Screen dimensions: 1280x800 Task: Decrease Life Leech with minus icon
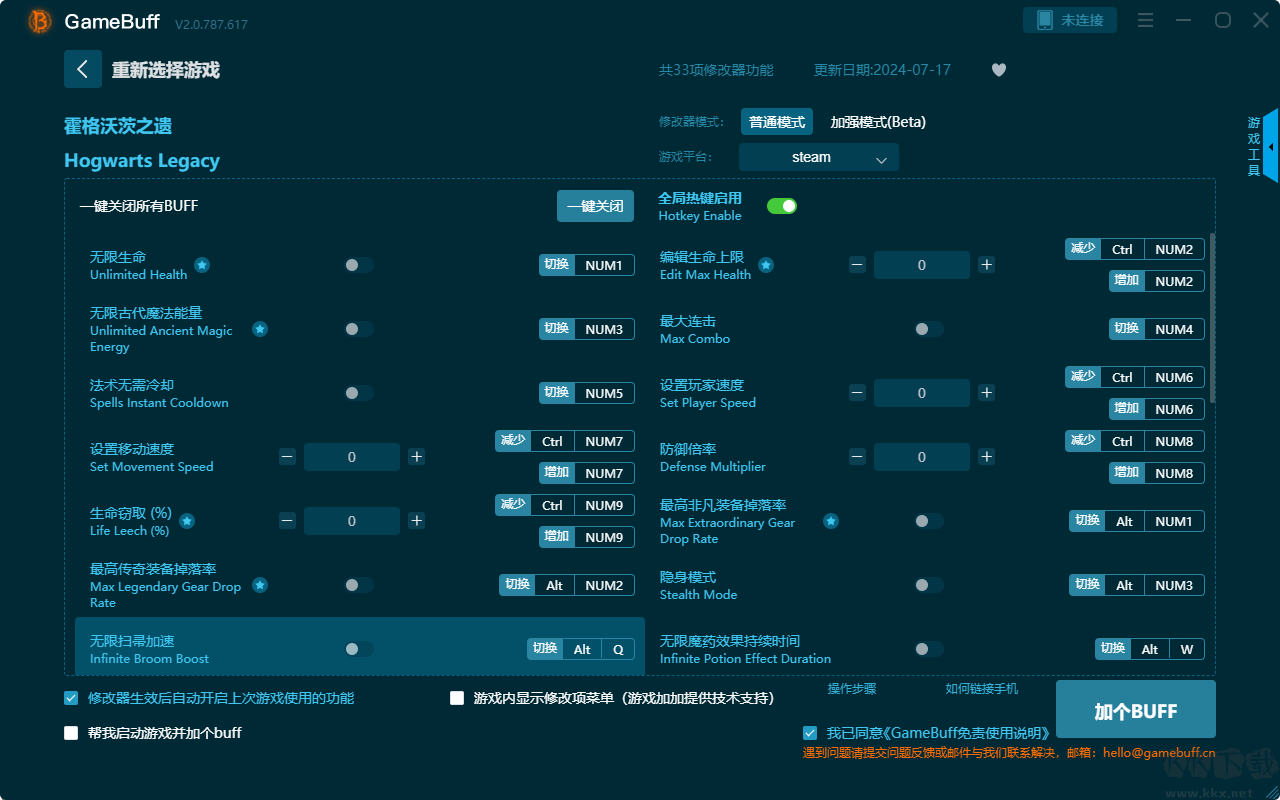point(287,521)
